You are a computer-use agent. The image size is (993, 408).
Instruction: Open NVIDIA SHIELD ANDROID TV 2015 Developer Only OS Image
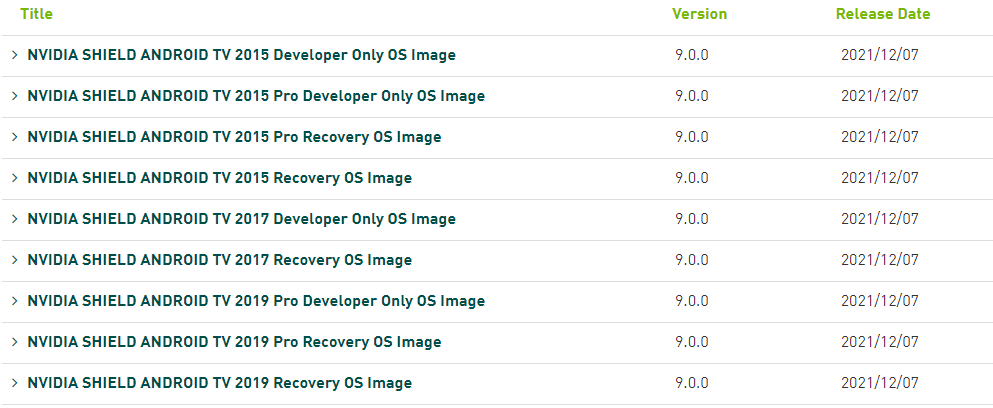coord(241,55)
